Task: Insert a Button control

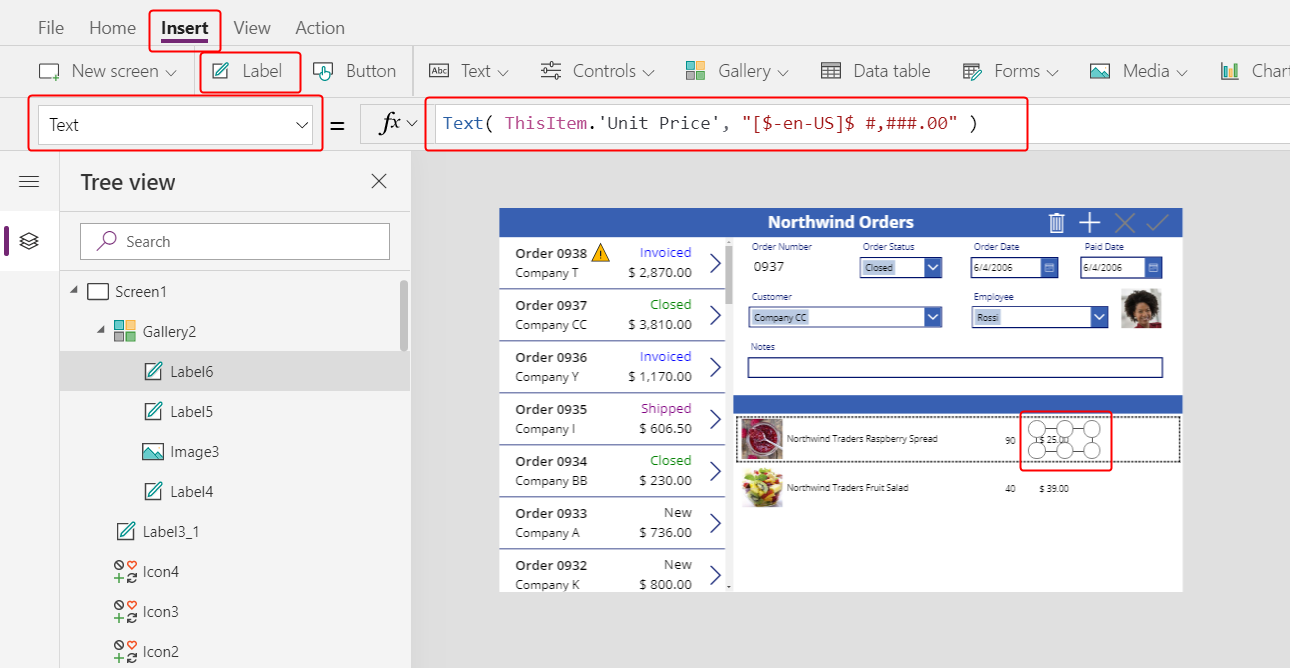Action: click(355, 71)
